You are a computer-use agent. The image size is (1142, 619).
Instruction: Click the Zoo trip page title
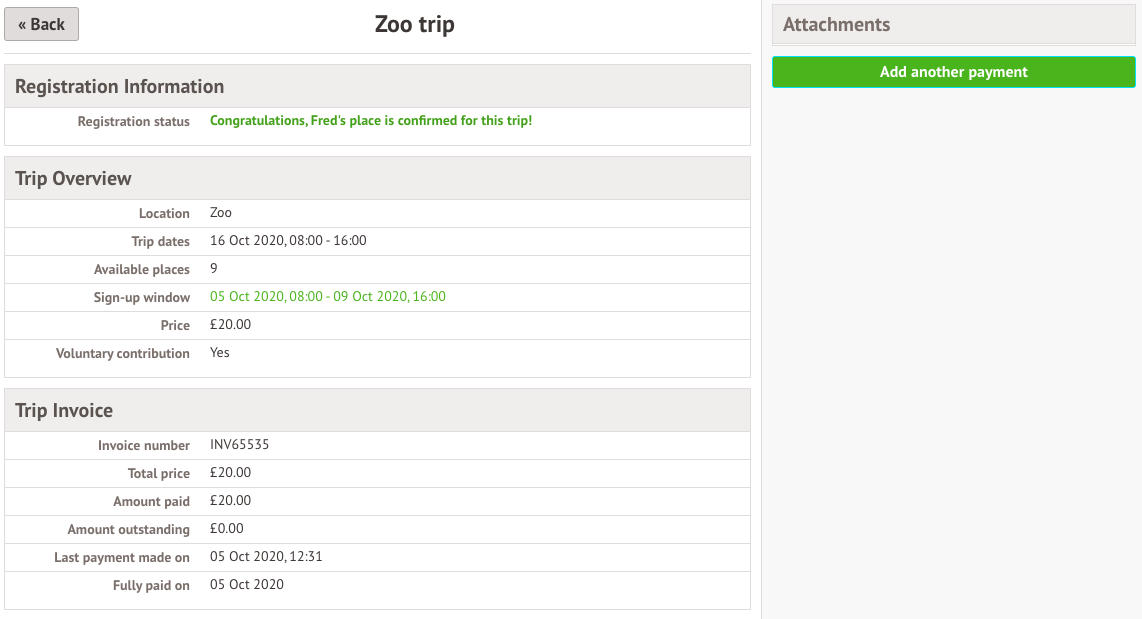[414, 24]
